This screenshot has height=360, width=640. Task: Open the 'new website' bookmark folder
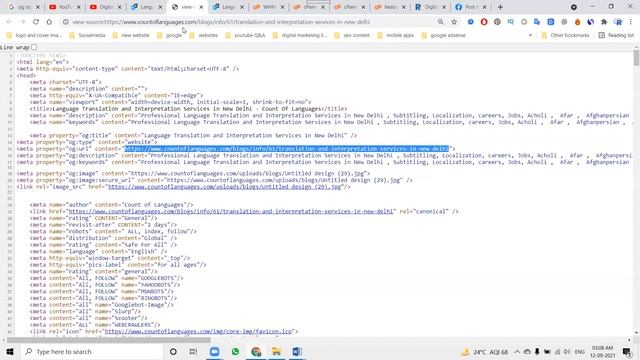pos(131,36)
